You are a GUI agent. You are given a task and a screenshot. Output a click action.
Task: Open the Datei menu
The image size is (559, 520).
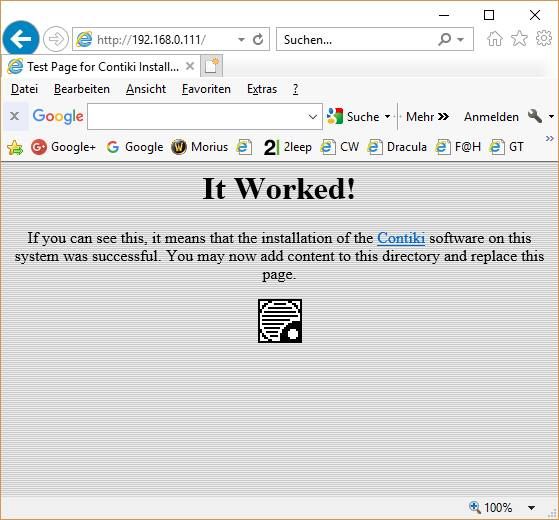(x=24, y=89)
